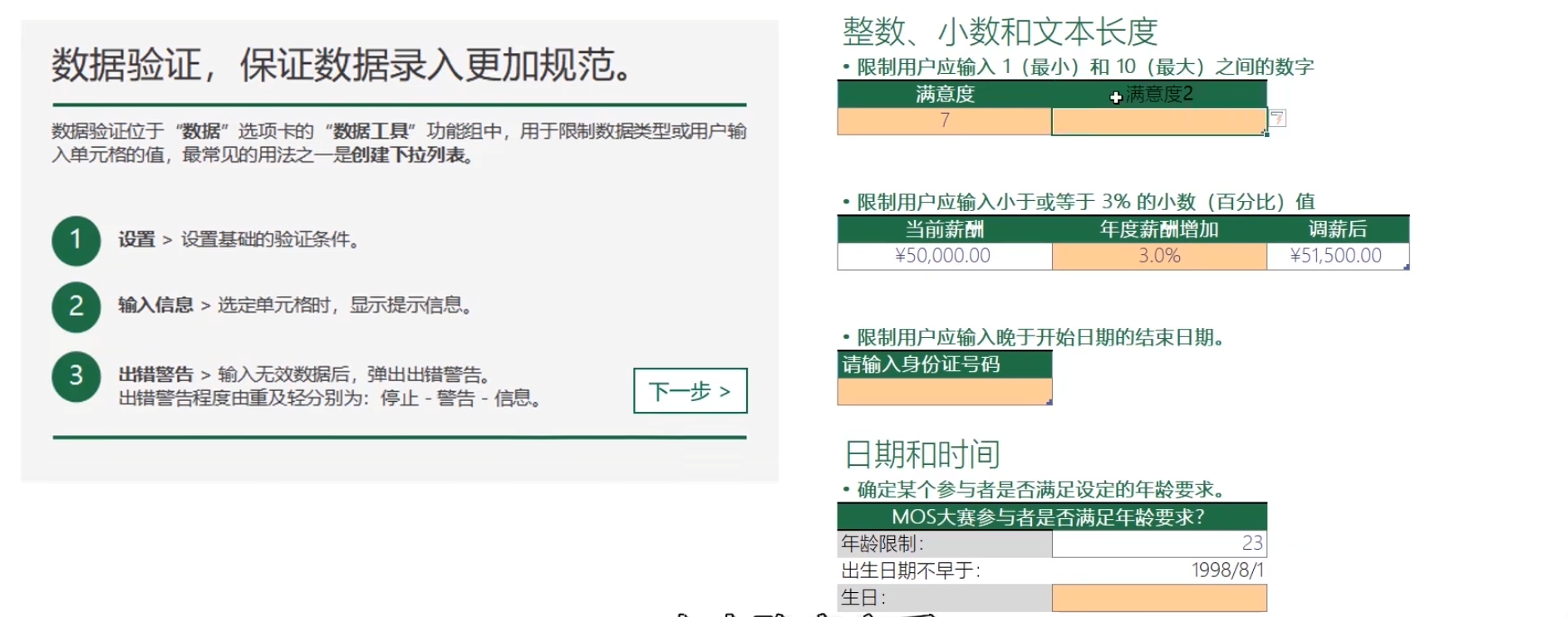This screenshot has height=617, width=1568.
Task: Click the 当前薪酬 header cell
Action: tap(944, 229)
